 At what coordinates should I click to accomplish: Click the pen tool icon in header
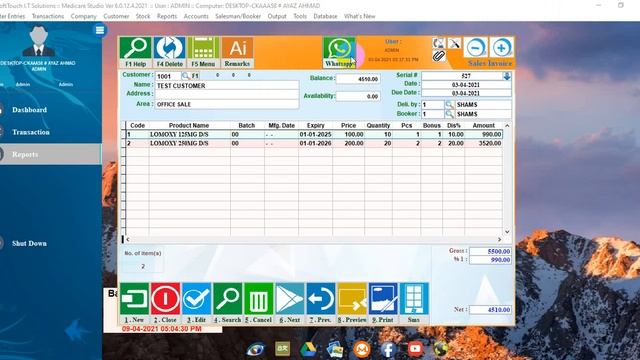(x=454, y=43)
